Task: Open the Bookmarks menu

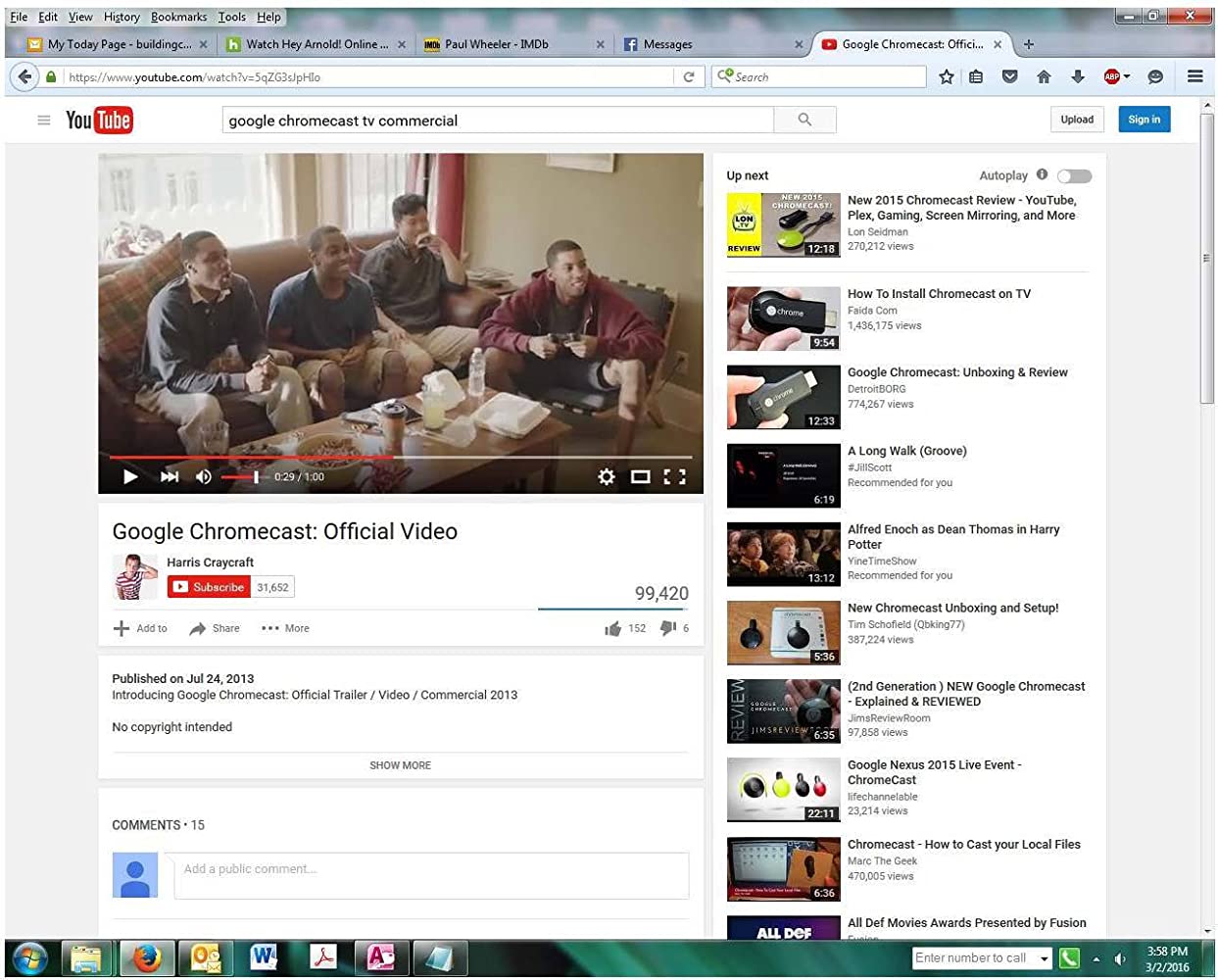Action: click(178, 17)
